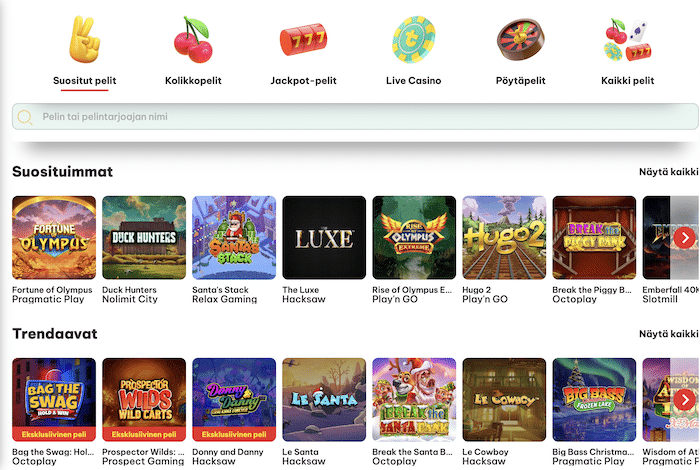Launch the Hugo 2 game tile
This screenshot has width=700, height=470.
[504, 237]
